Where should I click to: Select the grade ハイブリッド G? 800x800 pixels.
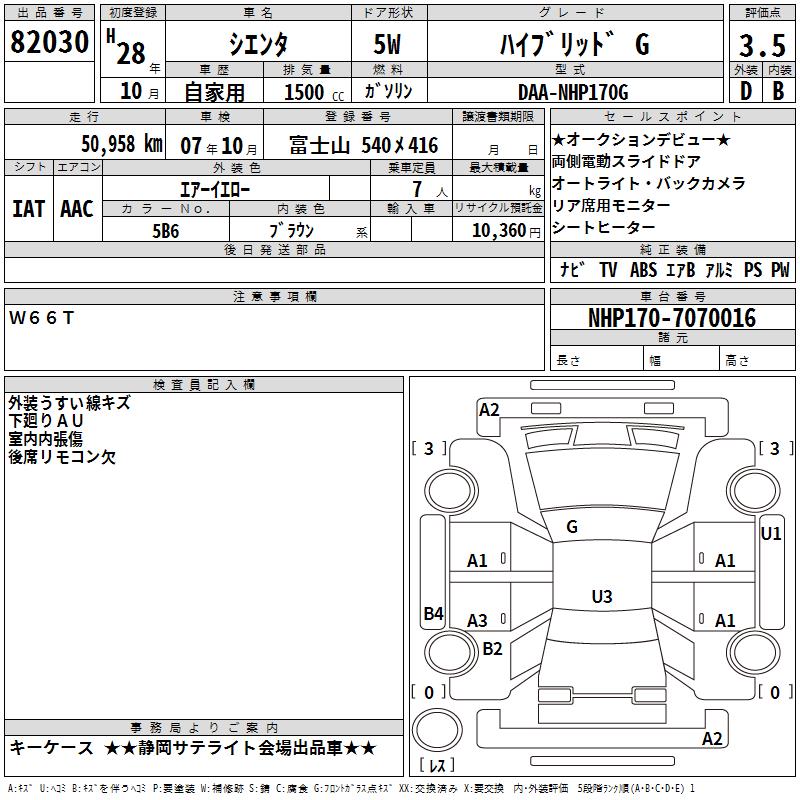(574, 44)
